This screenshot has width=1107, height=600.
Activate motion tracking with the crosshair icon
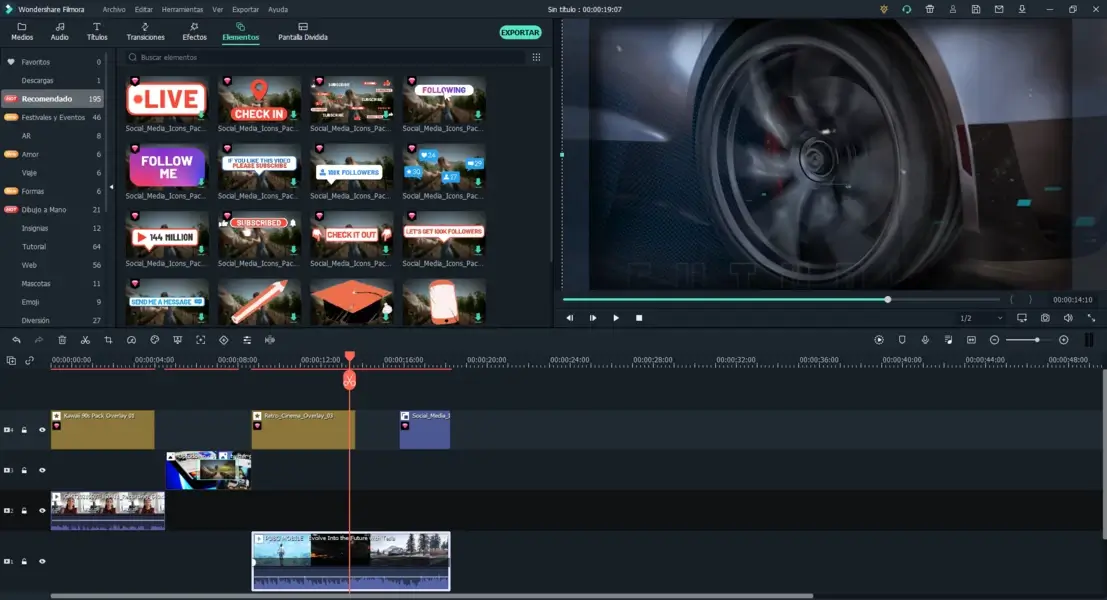tap(200, 339)
